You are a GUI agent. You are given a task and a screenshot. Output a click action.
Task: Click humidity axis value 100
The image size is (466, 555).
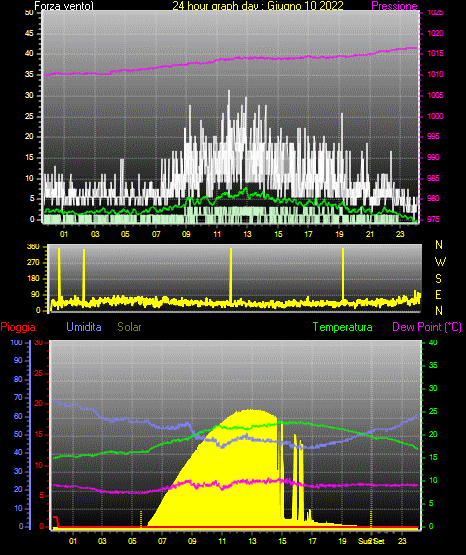(x=17, y=342)
